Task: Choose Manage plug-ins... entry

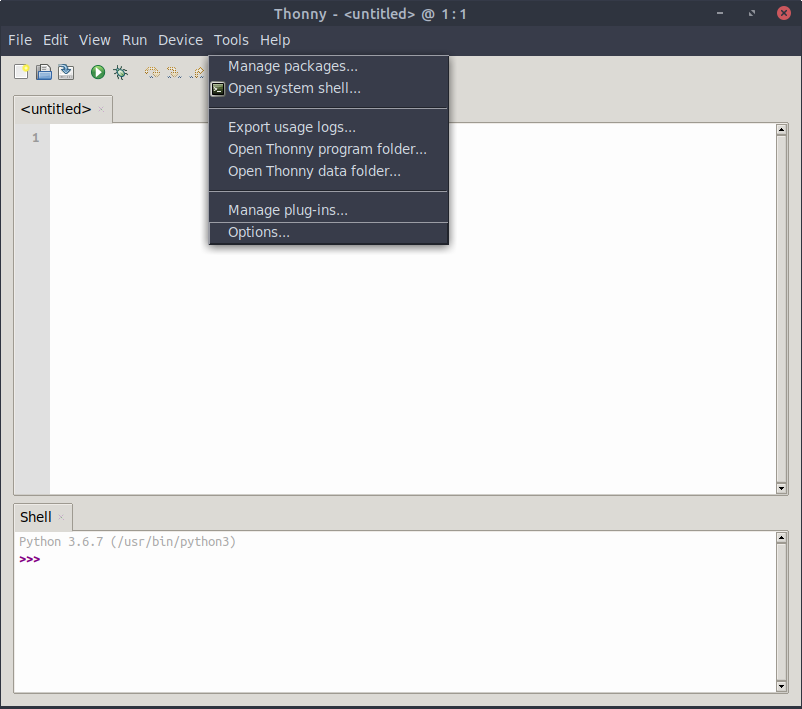Action: click(x=328, y=210)
